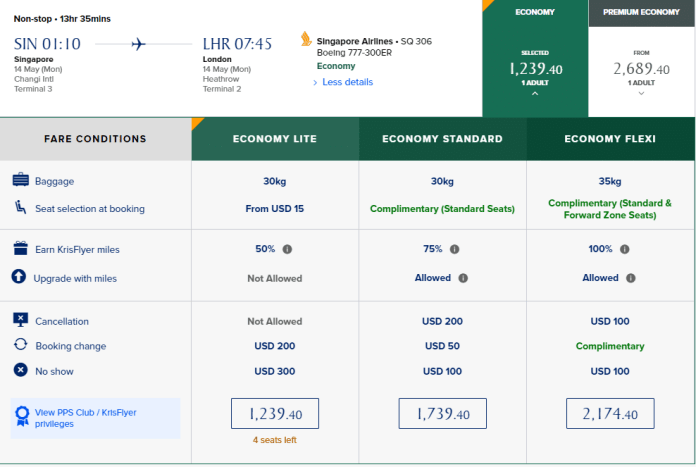Open info icon beside 75% KrisFlyer miles

455,249
